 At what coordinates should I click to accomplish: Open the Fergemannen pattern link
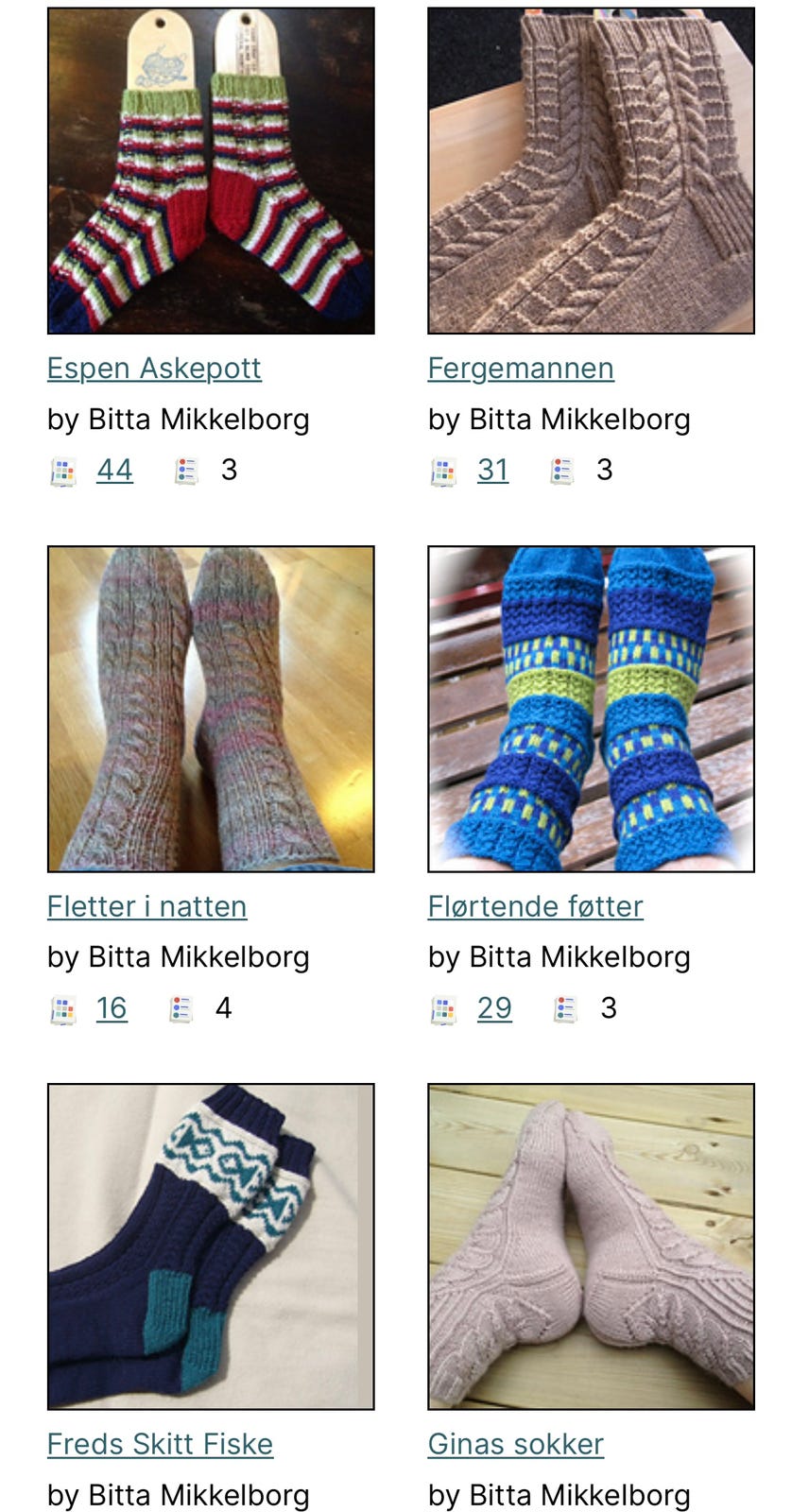[521, 369]
